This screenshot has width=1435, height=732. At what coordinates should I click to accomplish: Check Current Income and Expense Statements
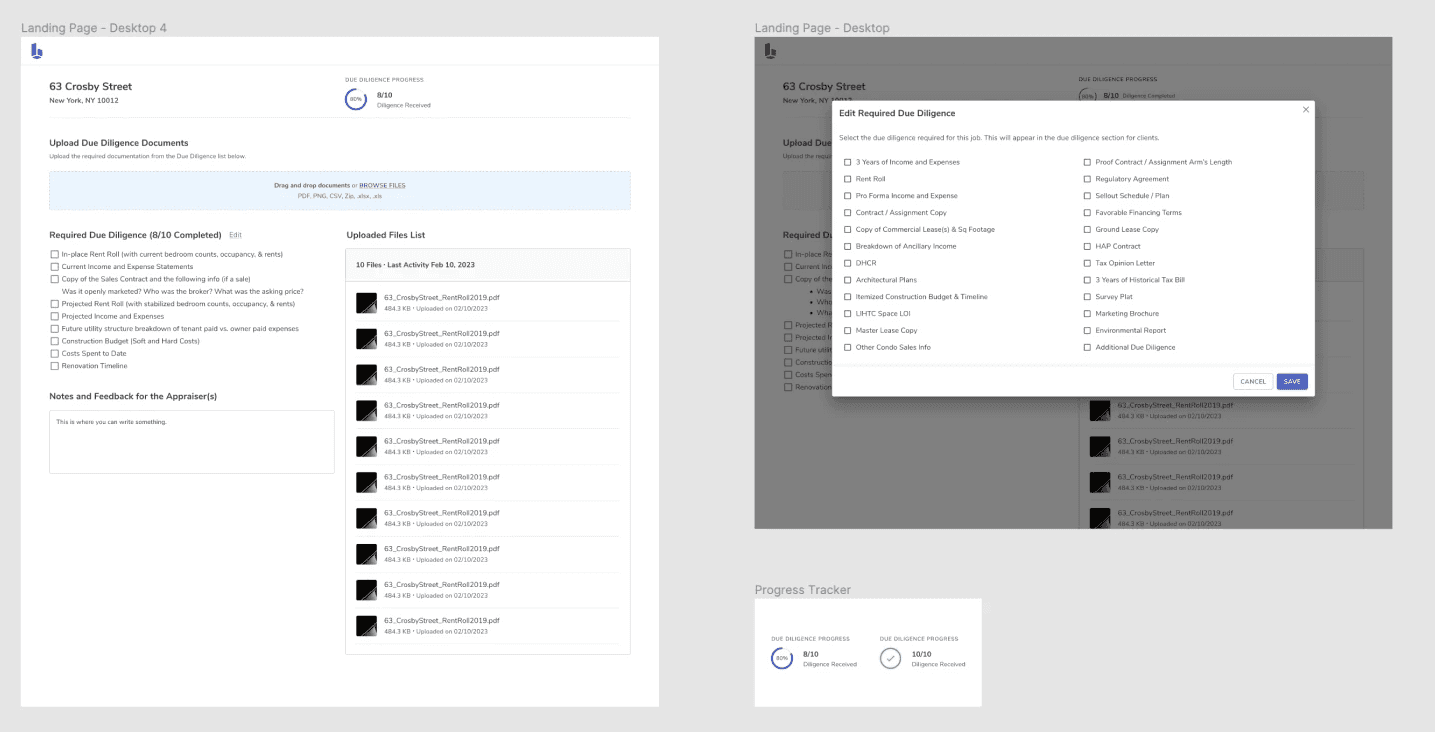tap(55, 267)
